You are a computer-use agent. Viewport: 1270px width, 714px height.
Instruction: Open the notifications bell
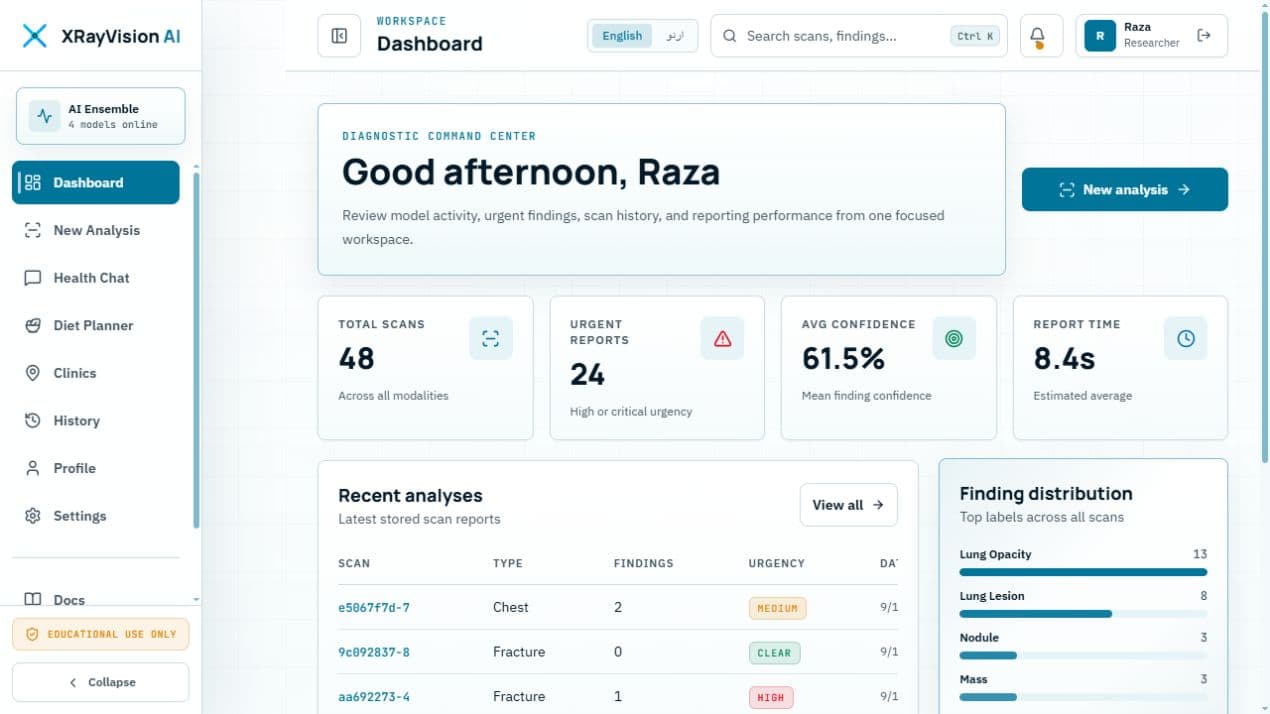[1038, 36]
